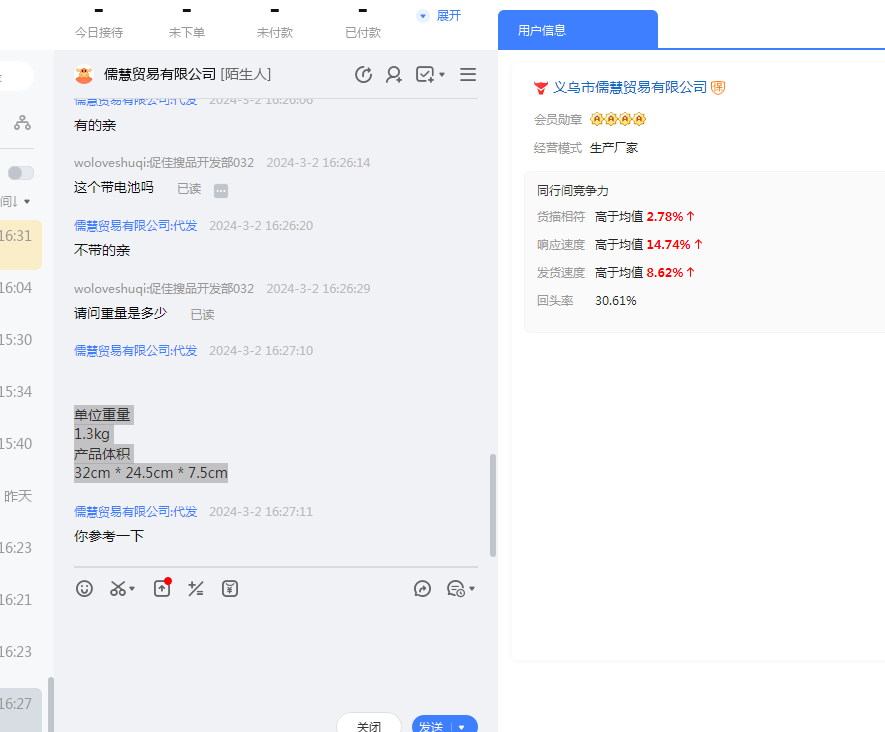Click the 关闭 button
The width and height of the screenshot is (885, 732).
click(x=368, y=726)
